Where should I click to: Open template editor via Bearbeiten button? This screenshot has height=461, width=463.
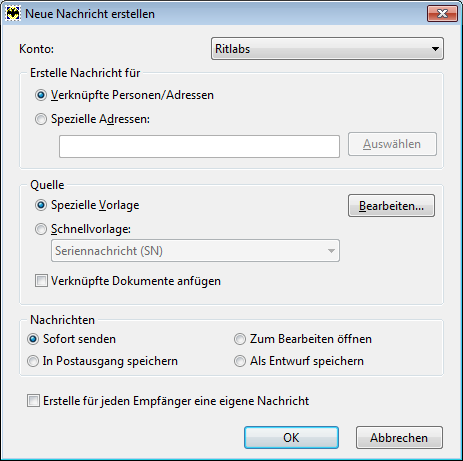(x=391, y=206)
